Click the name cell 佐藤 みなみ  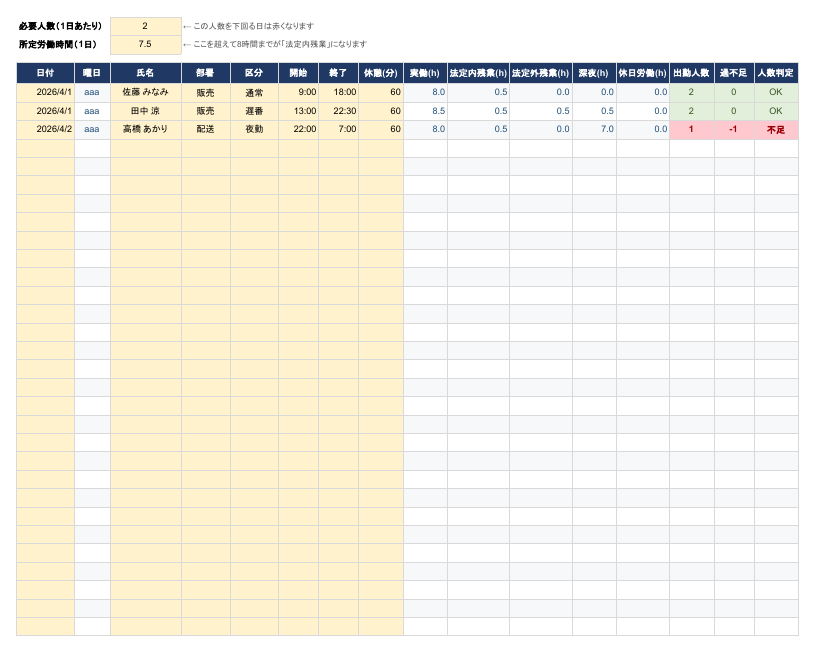point(146,93)
